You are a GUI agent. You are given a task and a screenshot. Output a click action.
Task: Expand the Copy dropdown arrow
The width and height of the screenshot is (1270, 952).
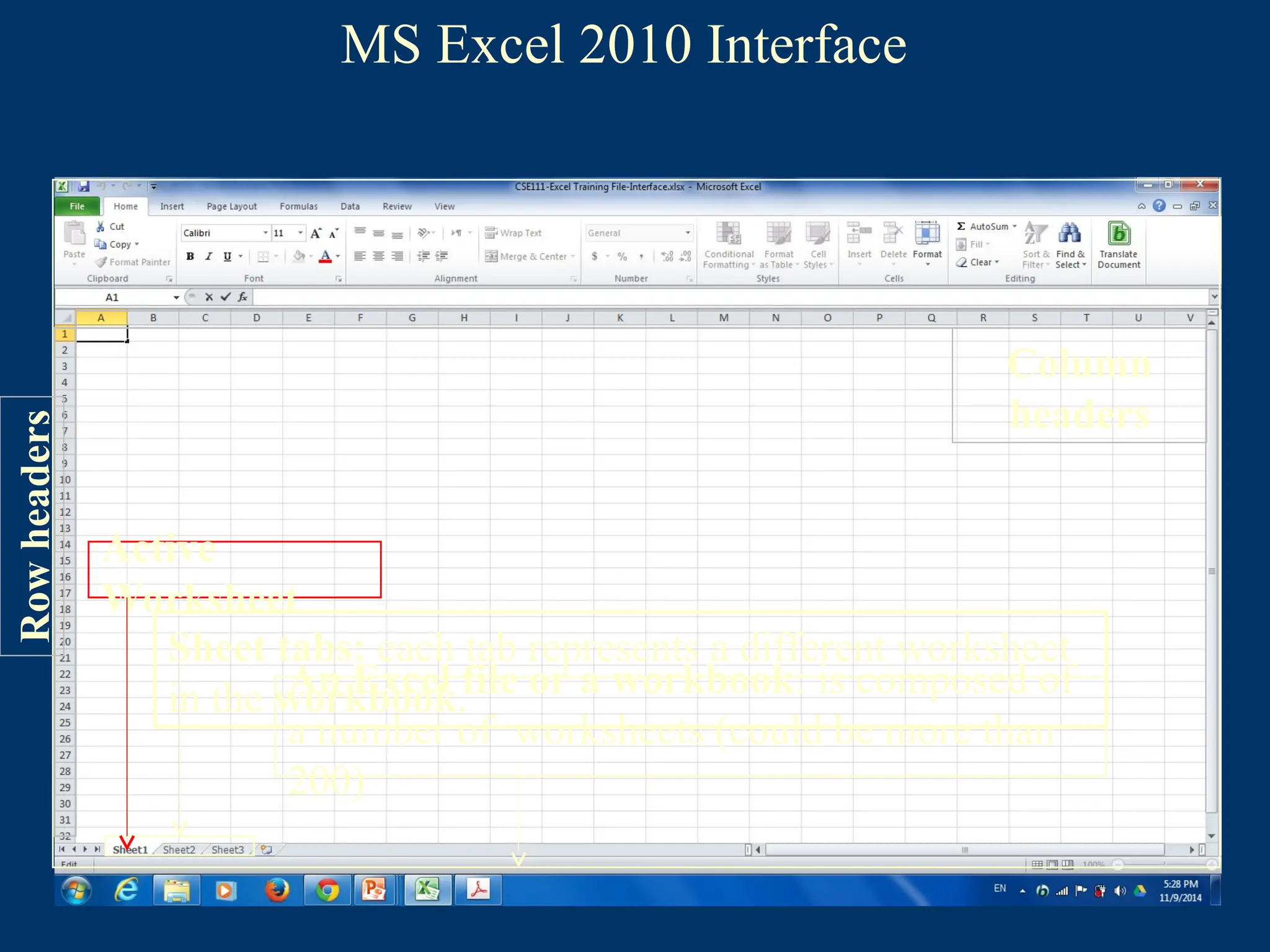tap(136, 244)
